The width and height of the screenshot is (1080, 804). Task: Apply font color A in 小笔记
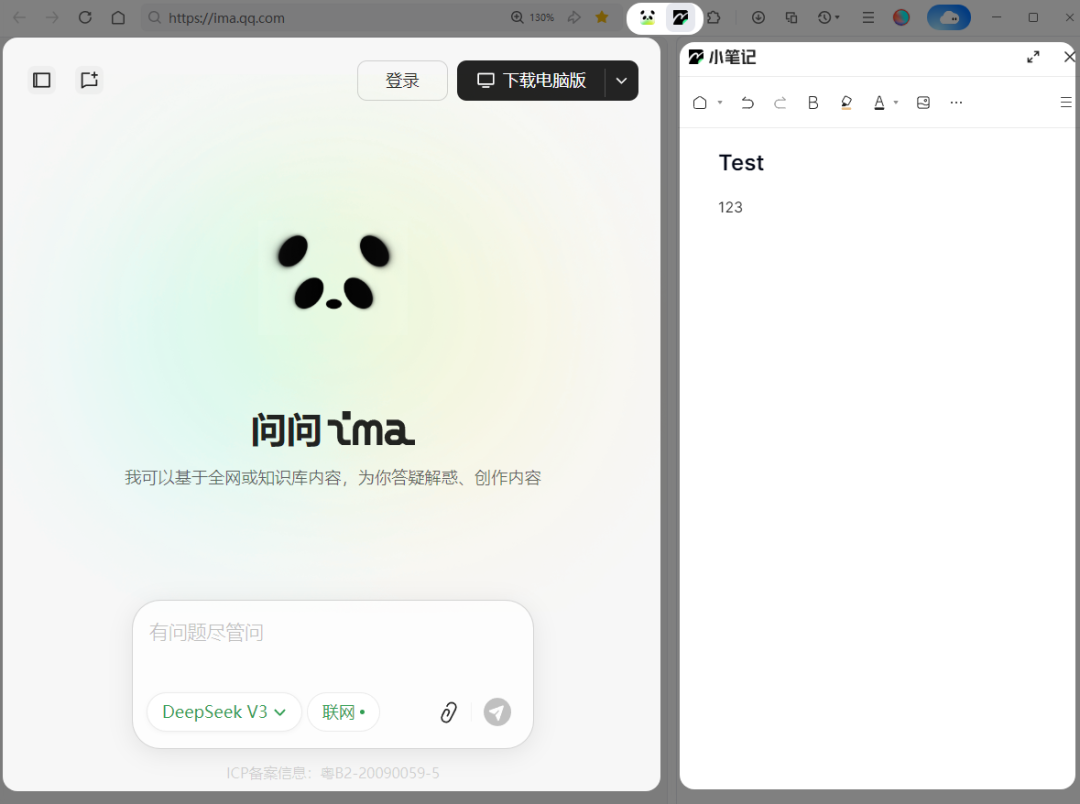pyautogui.click(x=879, y=103)
